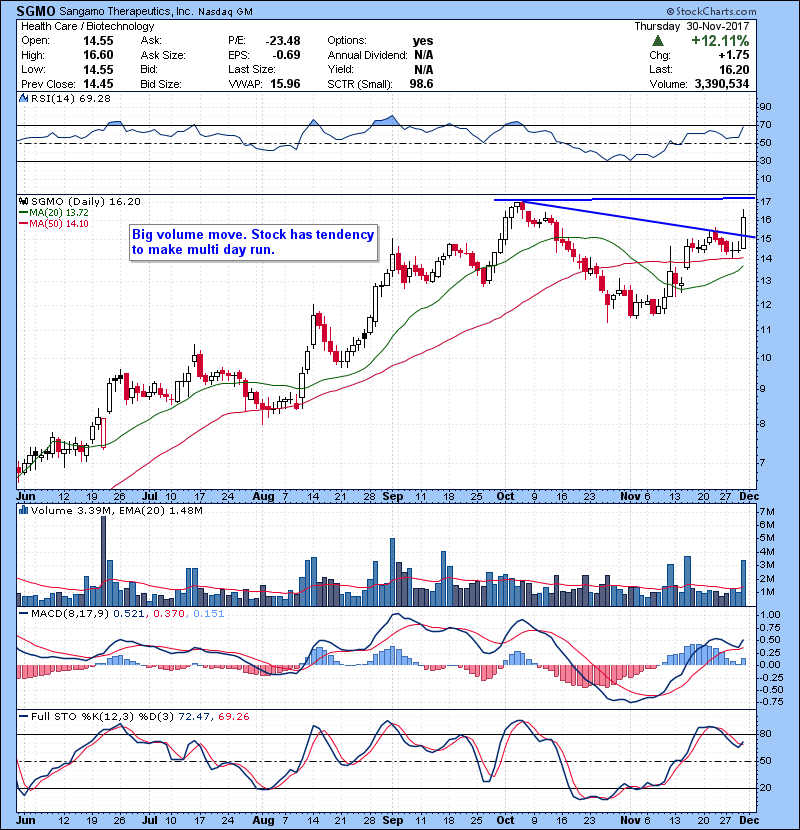
Task: Click the candlestick icon beside SGMO (Daily)
Action: click(23, 201)
